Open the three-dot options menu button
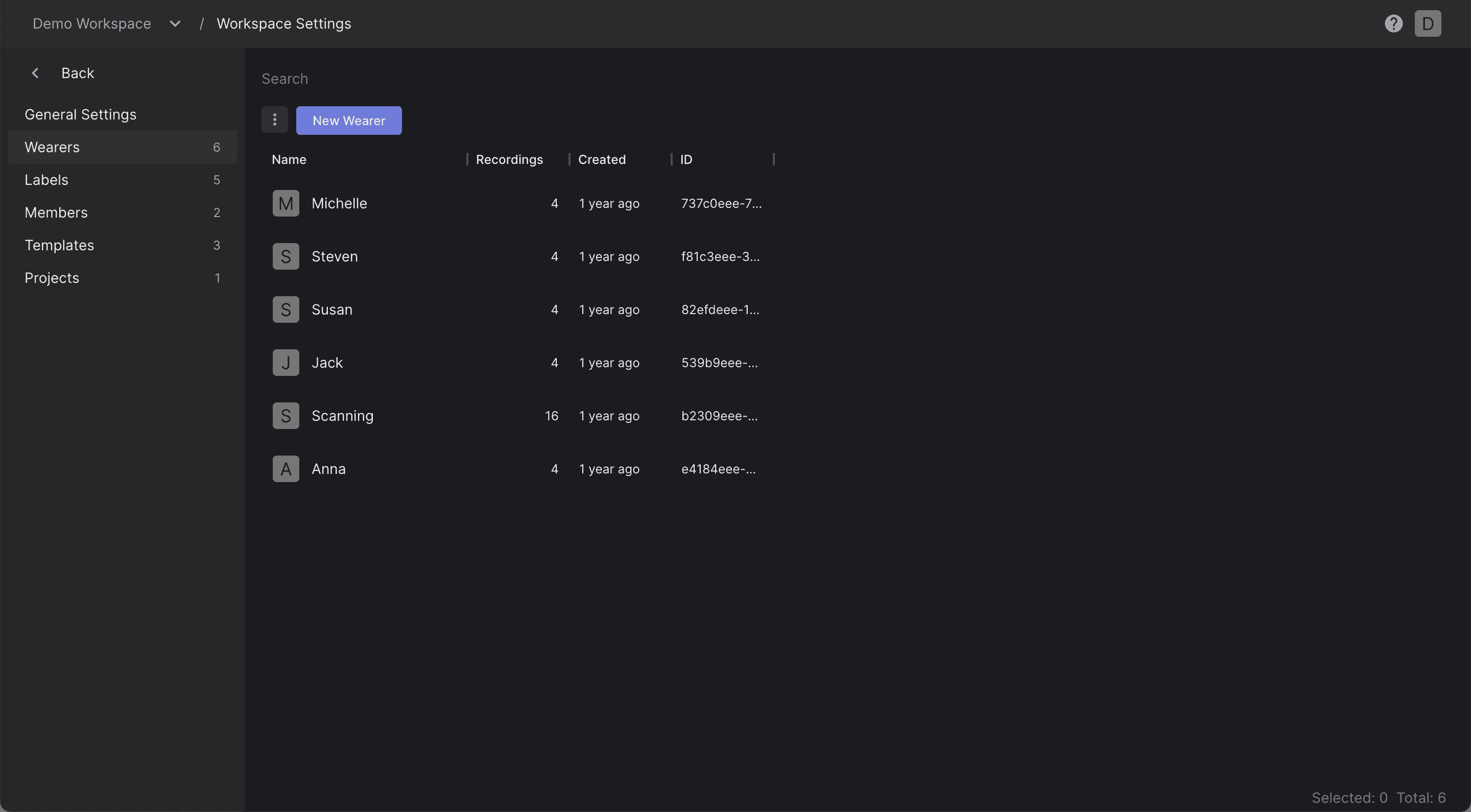This screenshot has width=1471, height=812. pos(275,120)
